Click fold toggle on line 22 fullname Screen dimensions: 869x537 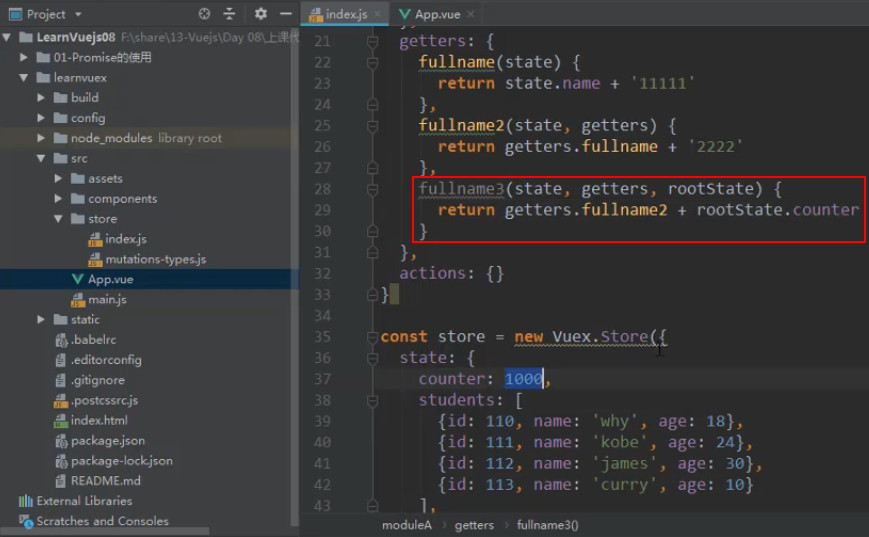(x=372, y=62)
